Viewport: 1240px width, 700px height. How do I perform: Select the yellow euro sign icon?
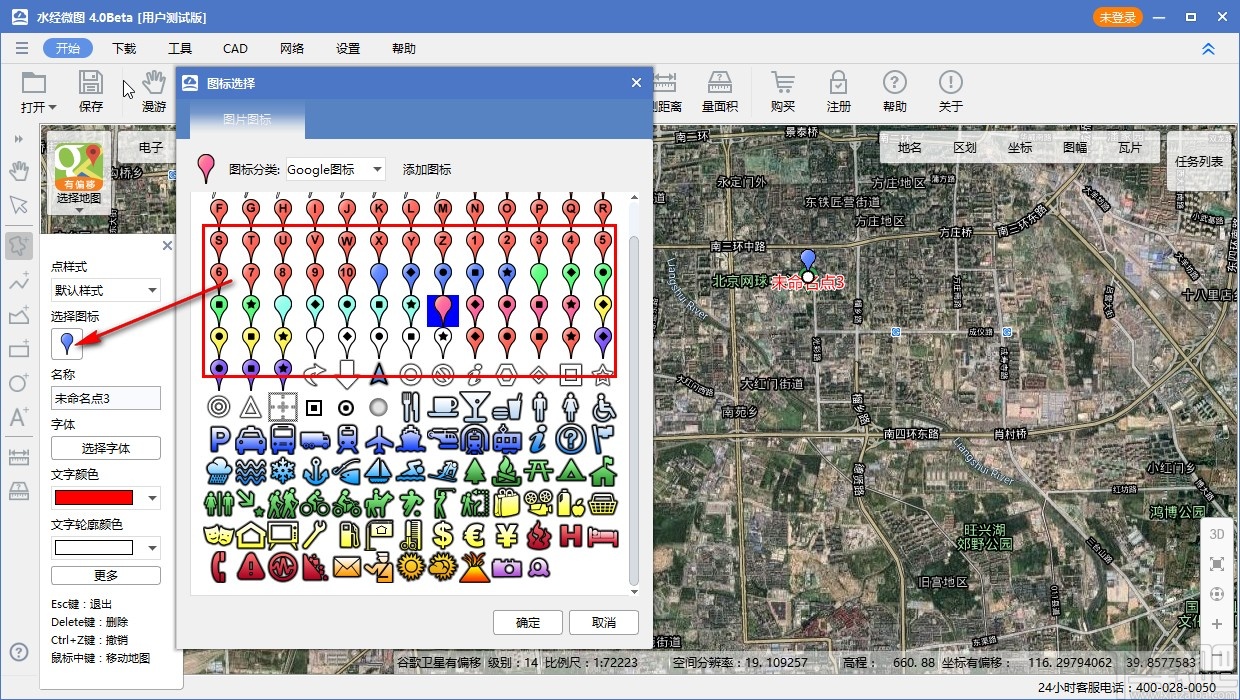(475, 535)
